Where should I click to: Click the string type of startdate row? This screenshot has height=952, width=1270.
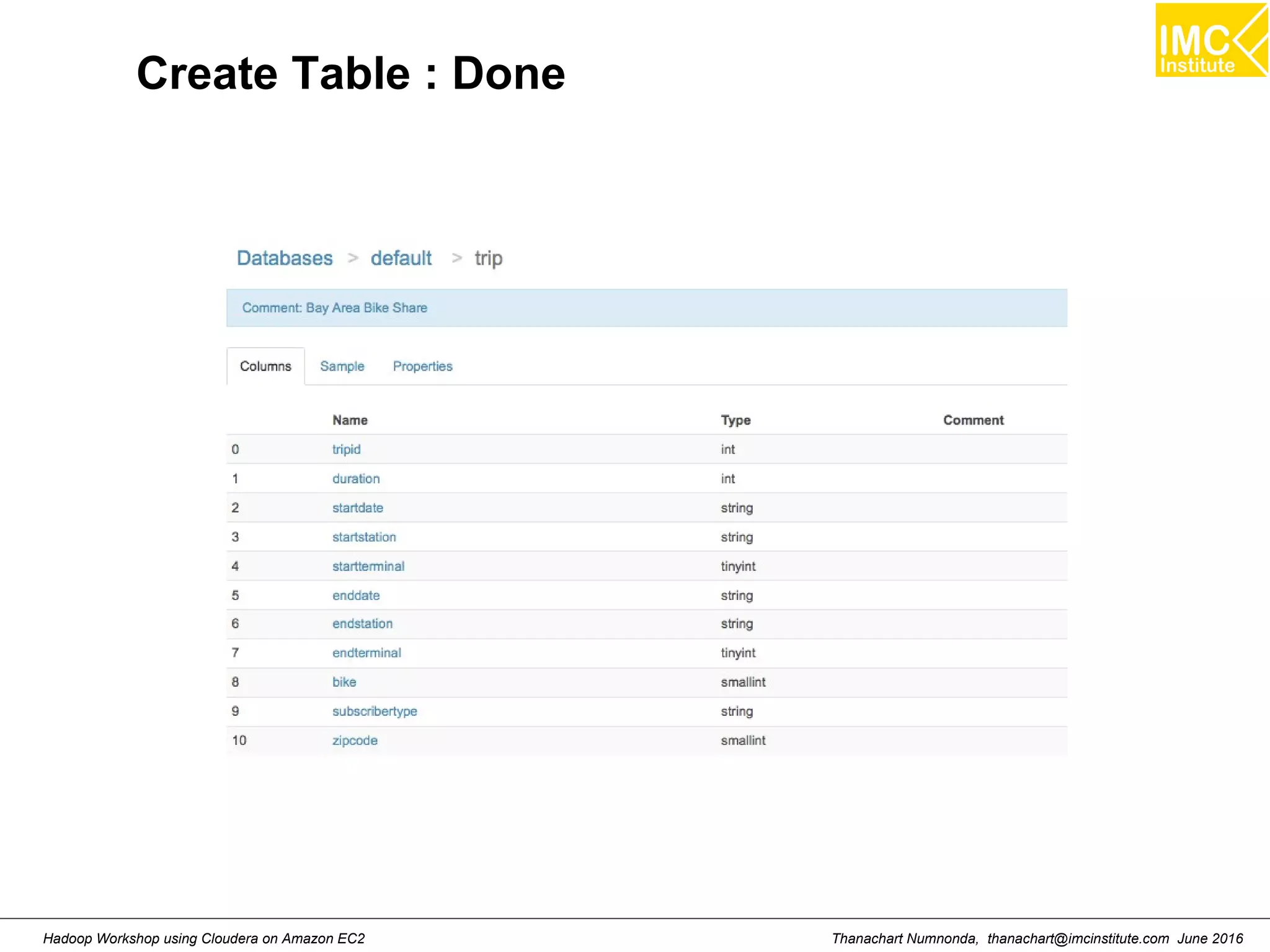(x=737, y=508)
